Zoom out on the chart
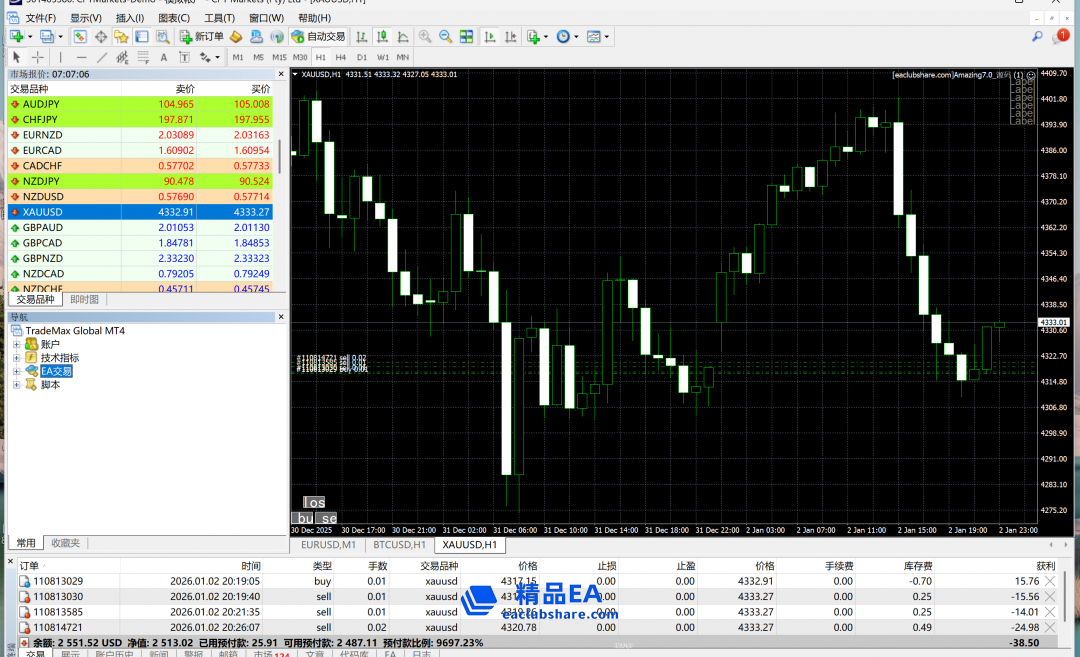This screenshot has height=657, width=1080. [x=445, y=37]
